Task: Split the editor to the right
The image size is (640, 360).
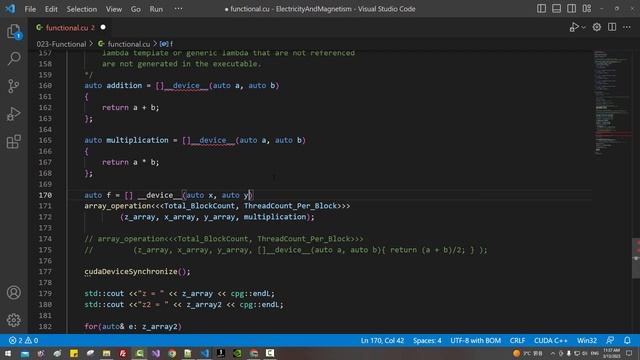Action: pos(612,27)
